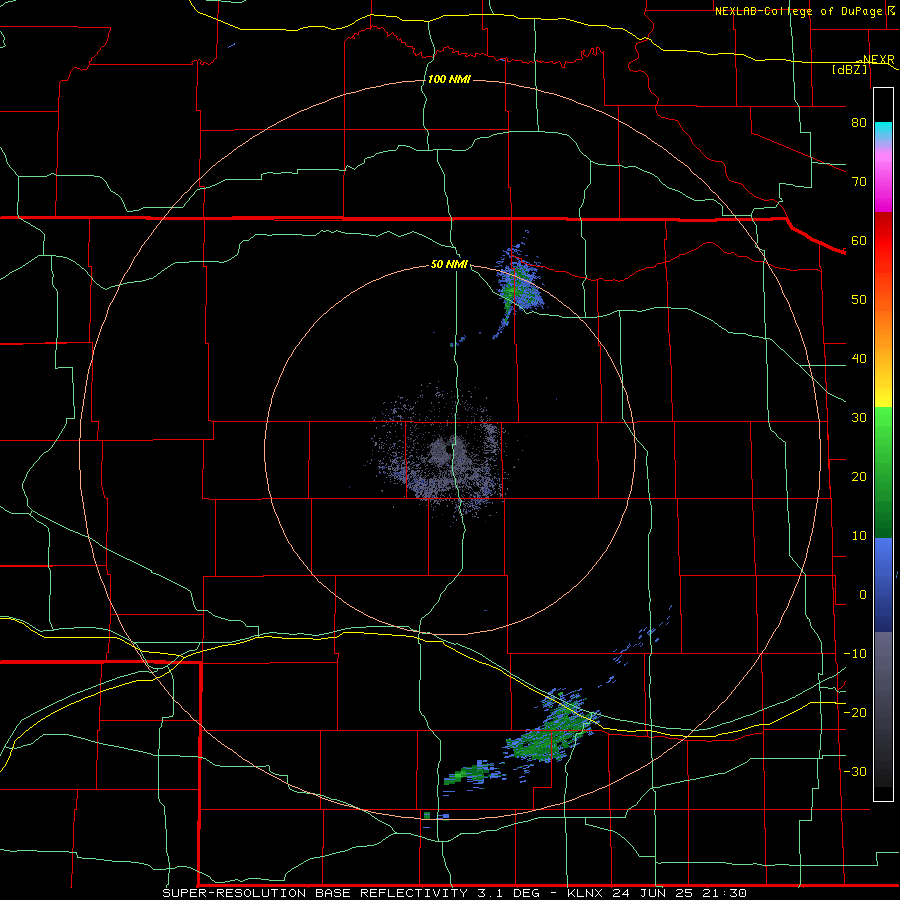Click the SUPER-RESOLUTION BASE REFLECTIVITY caption text
Screen dimensions: 900x900
[315, 893]
